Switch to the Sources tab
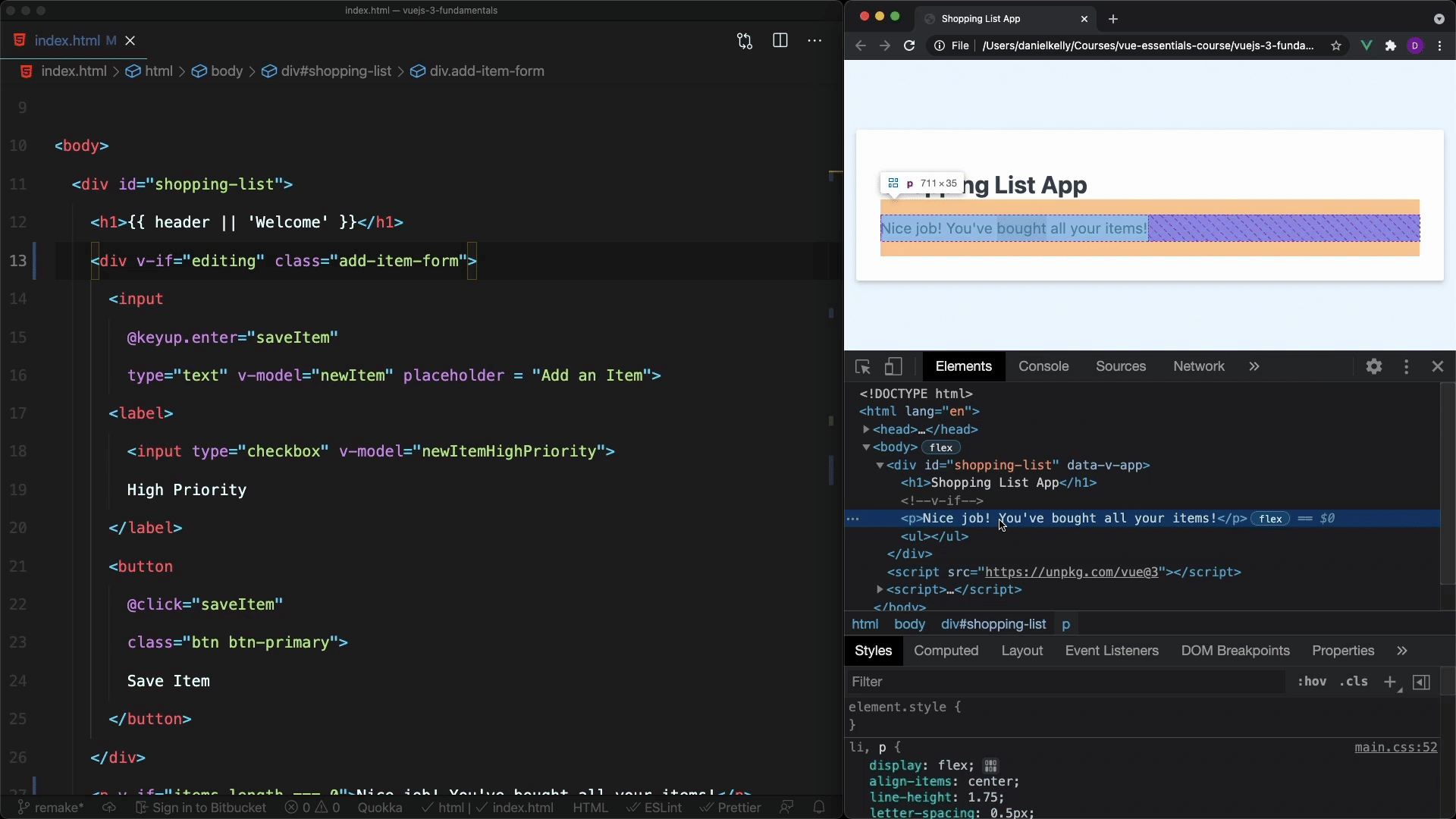The height and width of the screenshot is (819, 1456). pyautogui.click(x=1120, y=366)
